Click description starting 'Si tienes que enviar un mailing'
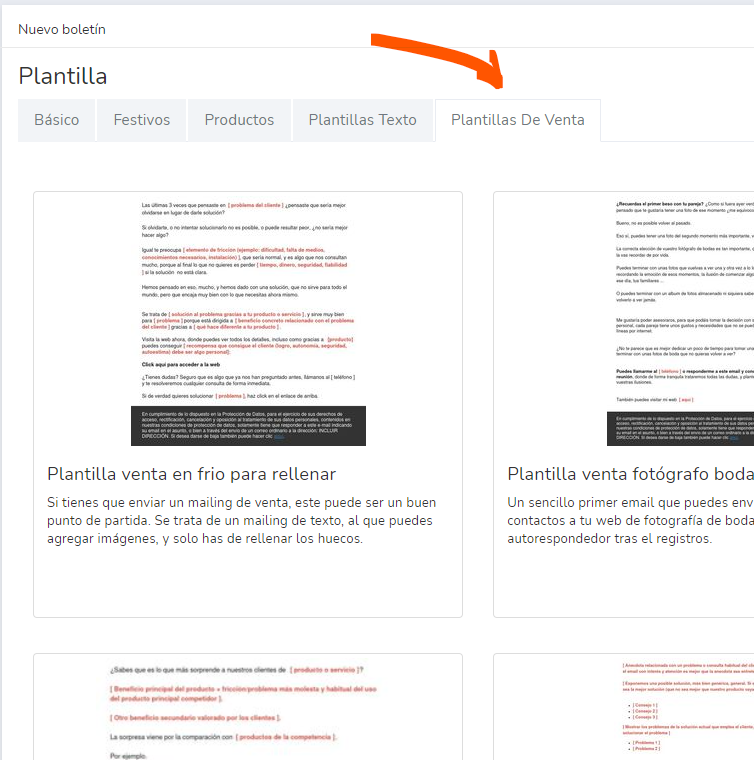Image resolution: width=754 pixels, height=760 pixels. [241, 521]
